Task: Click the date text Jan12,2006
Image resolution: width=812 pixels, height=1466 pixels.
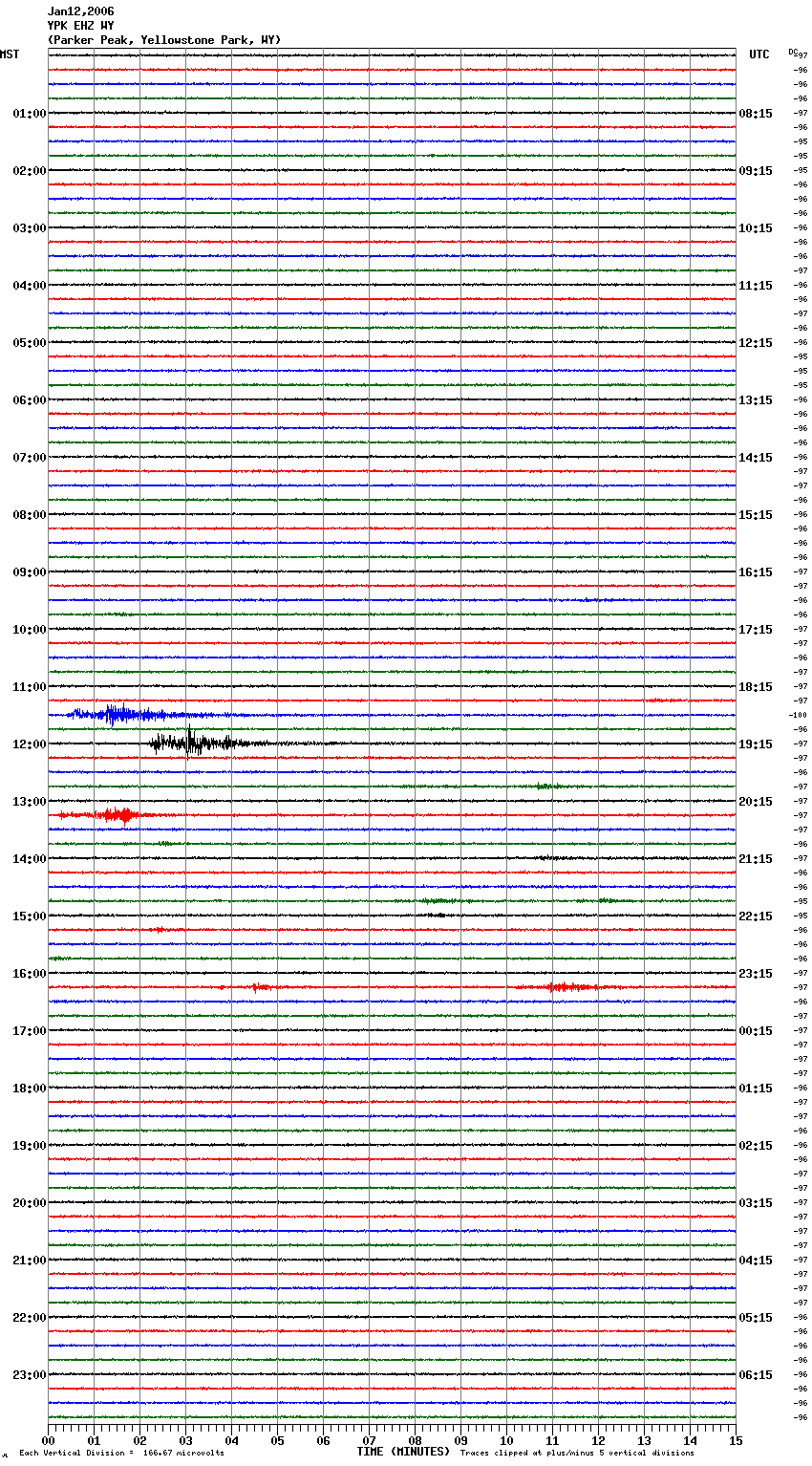Action: point(80,11)
